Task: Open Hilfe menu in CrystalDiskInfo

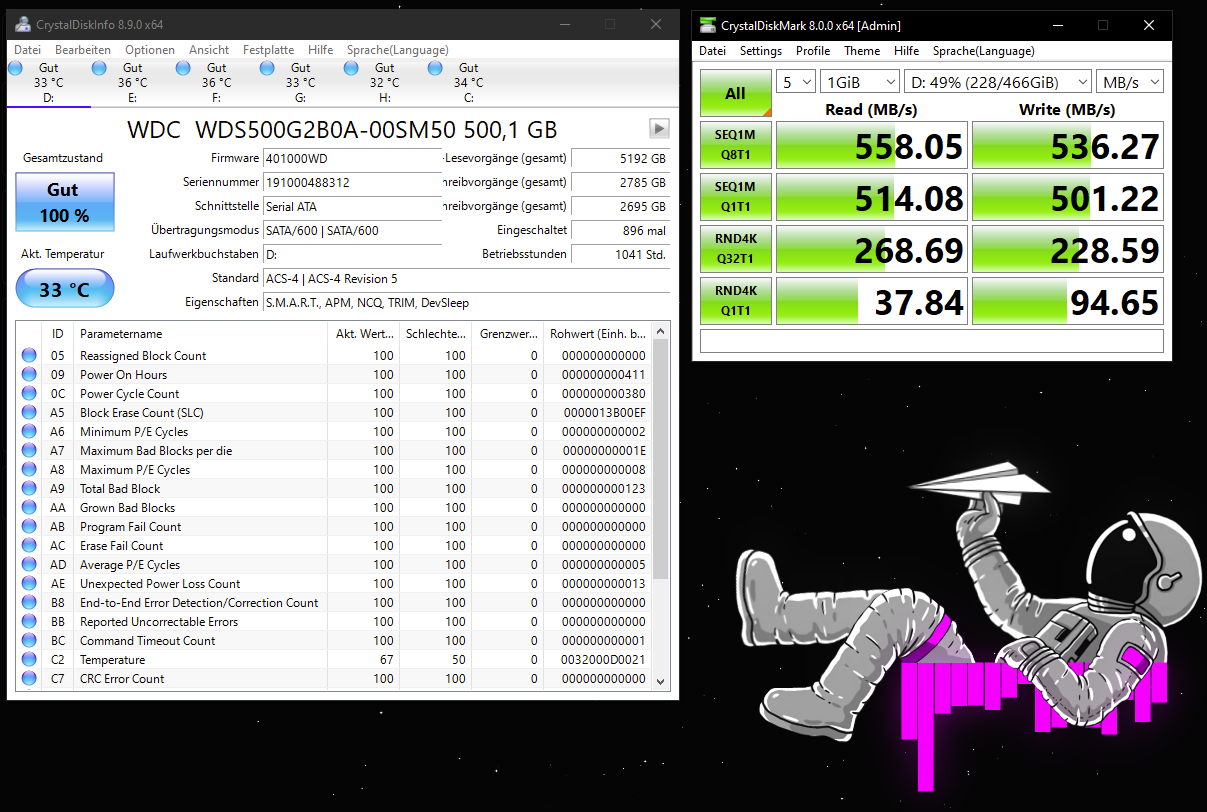Action: coord(321,50)
